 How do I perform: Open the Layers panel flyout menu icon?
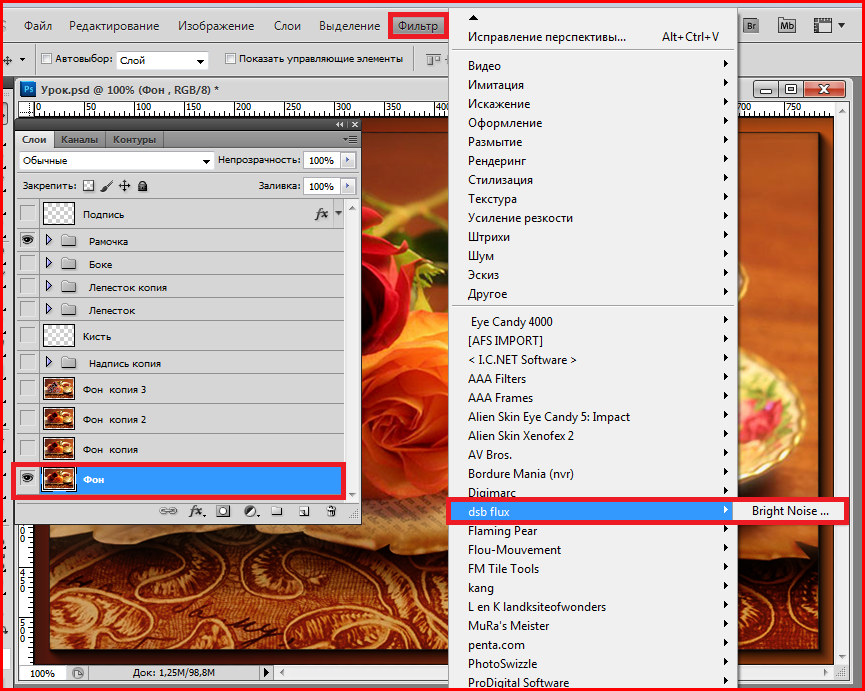pyautogui.click(x=350, y=139)
